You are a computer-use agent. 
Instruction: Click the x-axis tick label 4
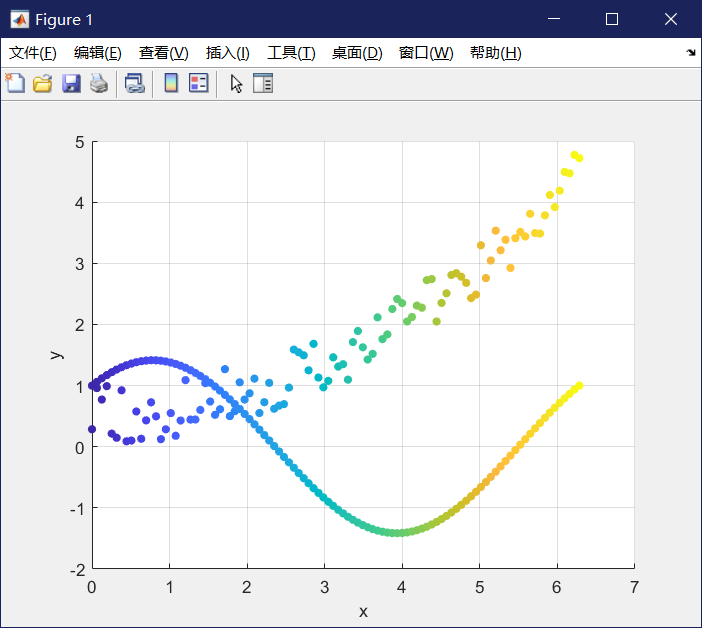[x=402, y=587]
